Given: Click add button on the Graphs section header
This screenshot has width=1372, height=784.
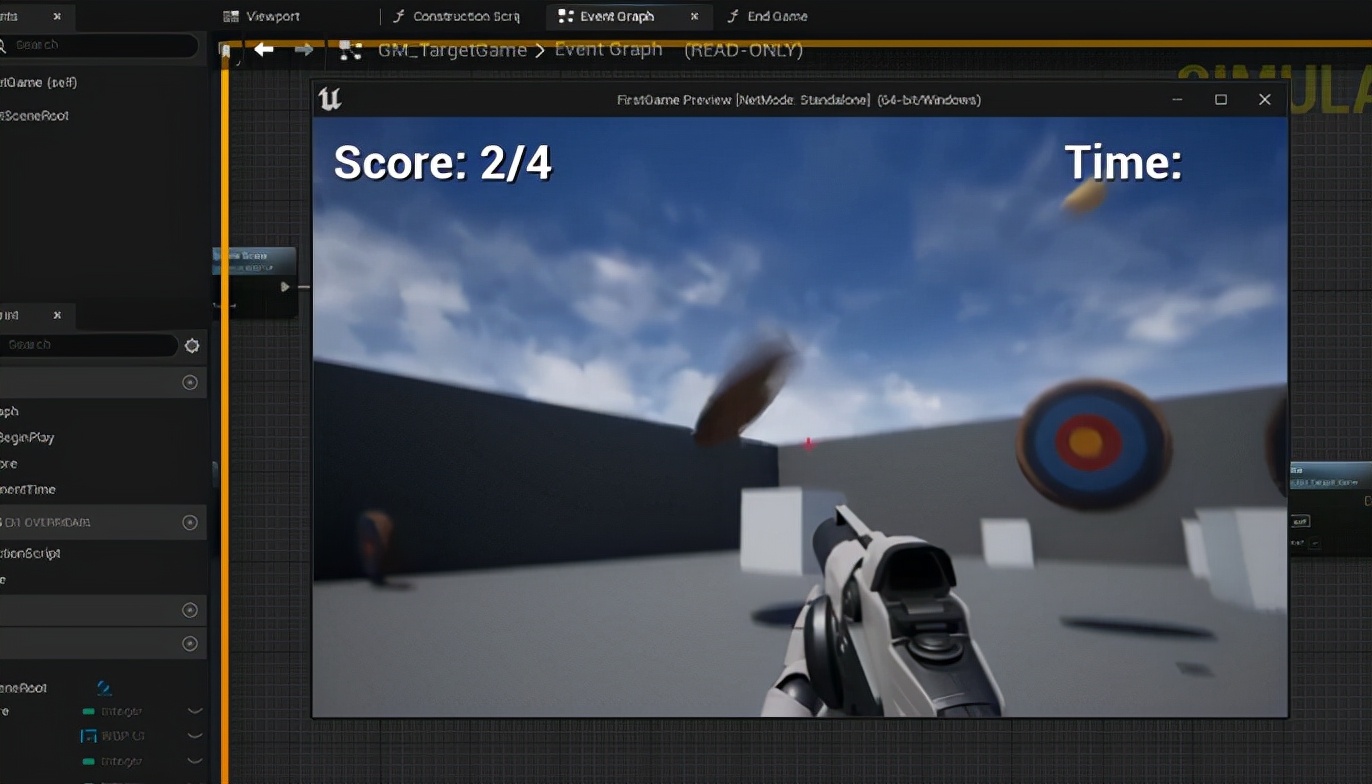Looking at the screenshot, I should click(189, 382).
